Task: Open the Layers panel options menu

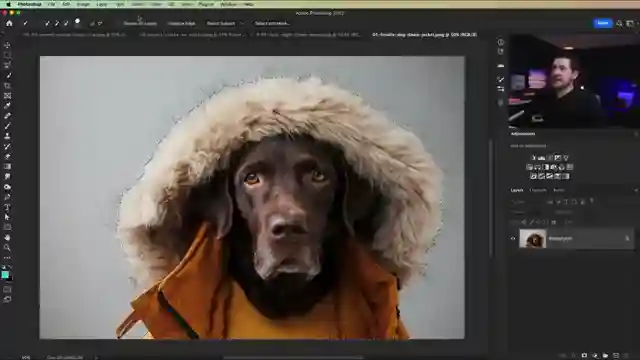Action: (x=636, y=190)
